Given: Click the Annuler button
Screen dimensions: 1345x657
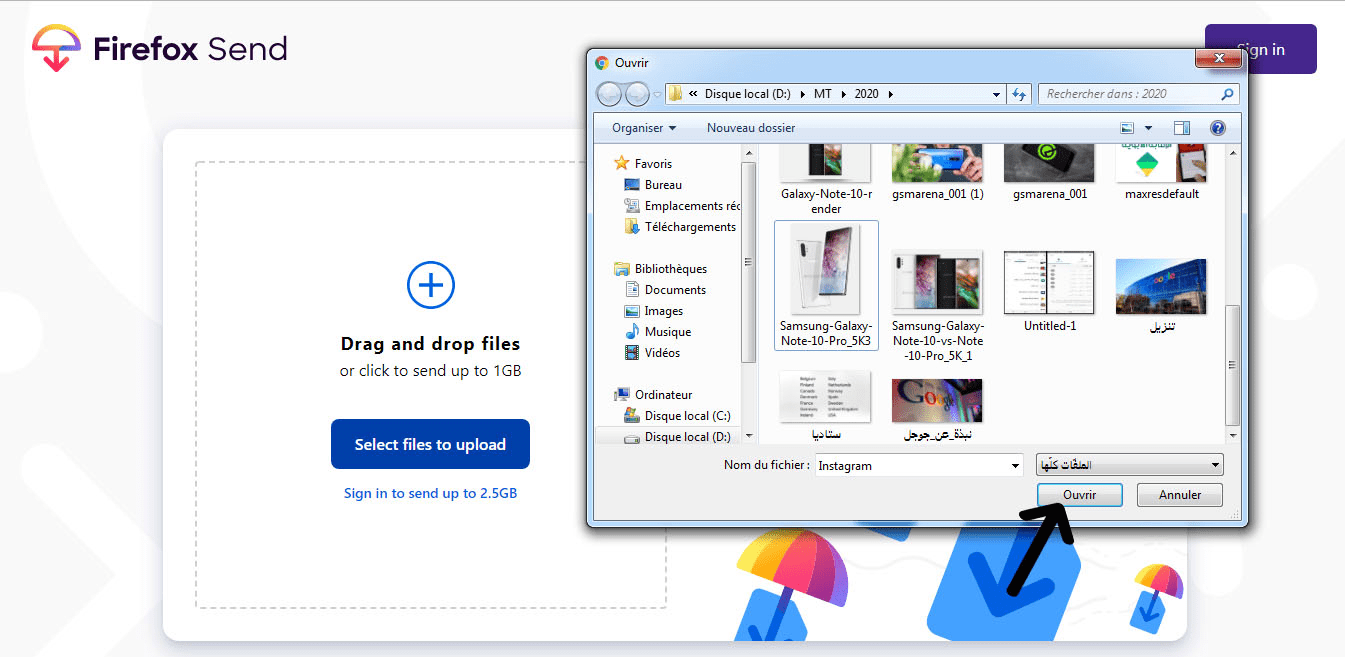Looking at the screenshot, I should point(1180,495).
